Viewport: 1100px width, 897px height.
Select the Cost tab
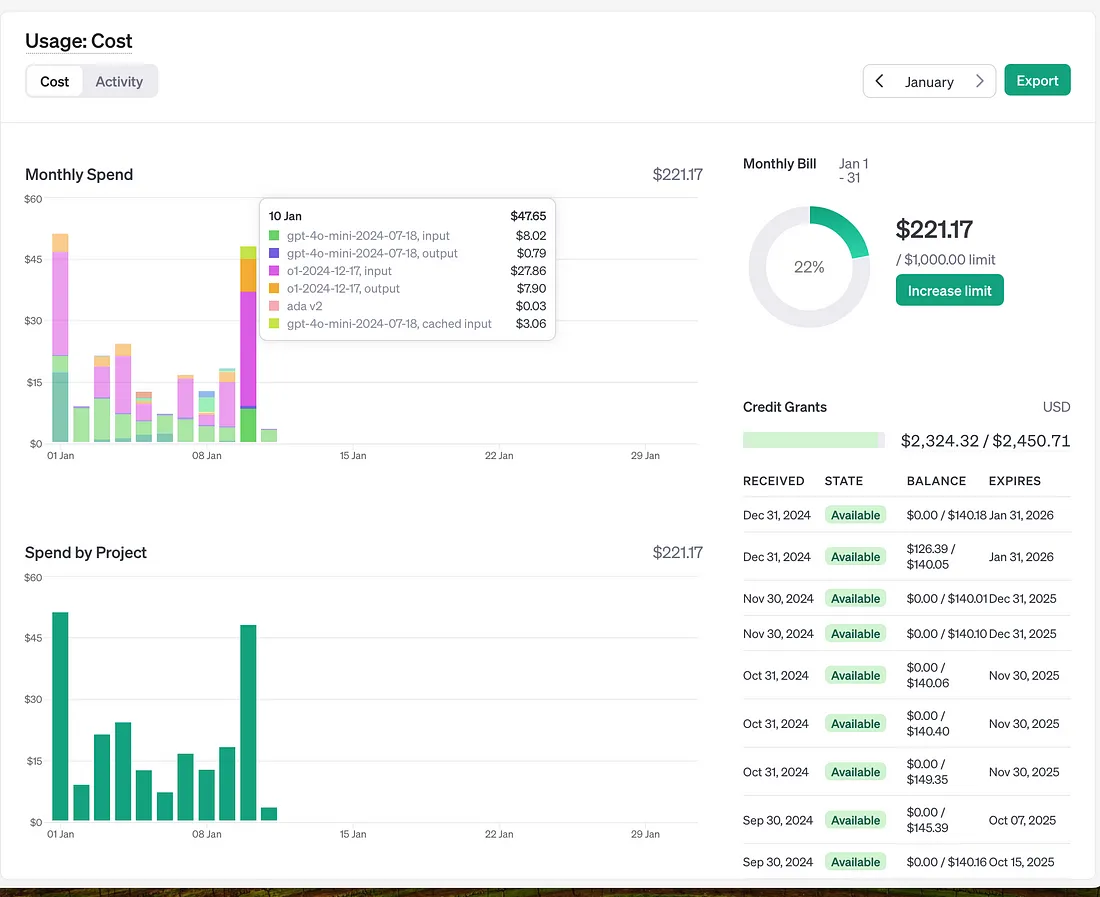pyautogui.click(x=55, y=81)
